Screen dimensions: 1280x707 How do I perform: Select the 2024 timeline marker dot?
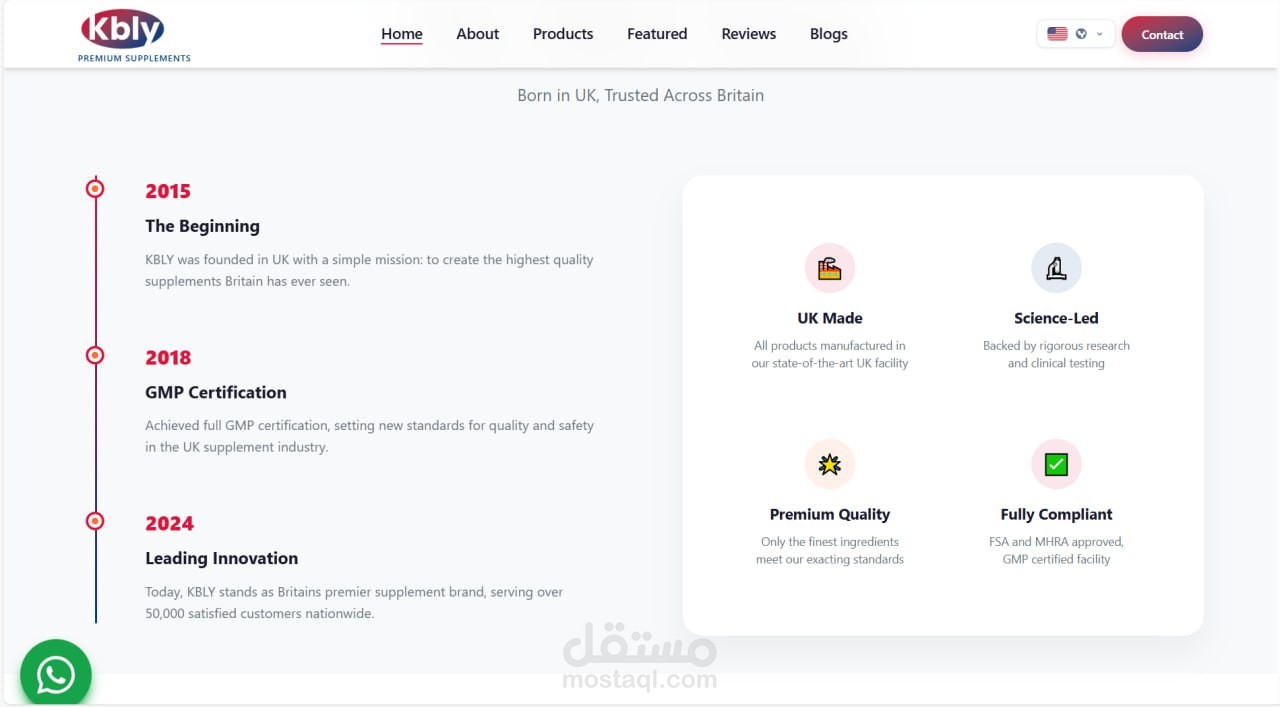pyautogui.click(x=95, y=521)
